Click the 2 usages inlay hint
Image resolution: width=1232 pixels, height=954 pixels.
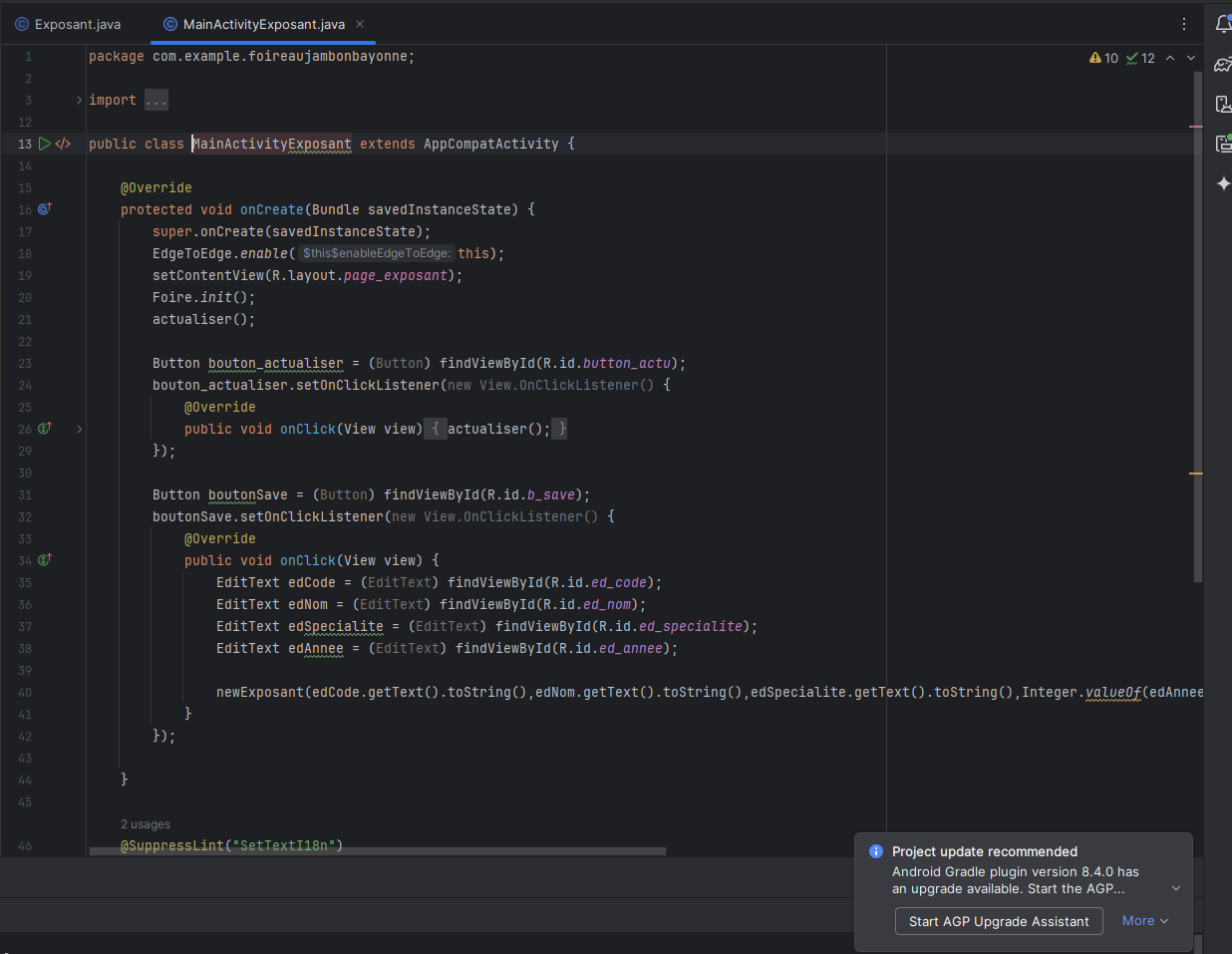(146, 824)
